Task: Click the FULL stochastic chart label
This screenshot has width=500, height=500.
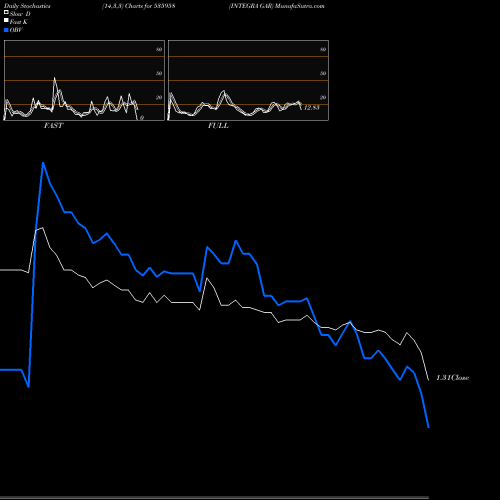Action: click(218, 126)
